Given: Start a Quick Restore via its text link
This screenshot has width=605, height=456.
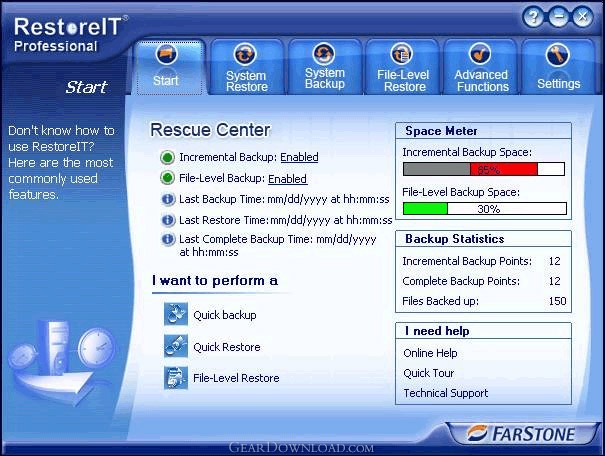Looking at the screenshot, I should coord(226,347).
